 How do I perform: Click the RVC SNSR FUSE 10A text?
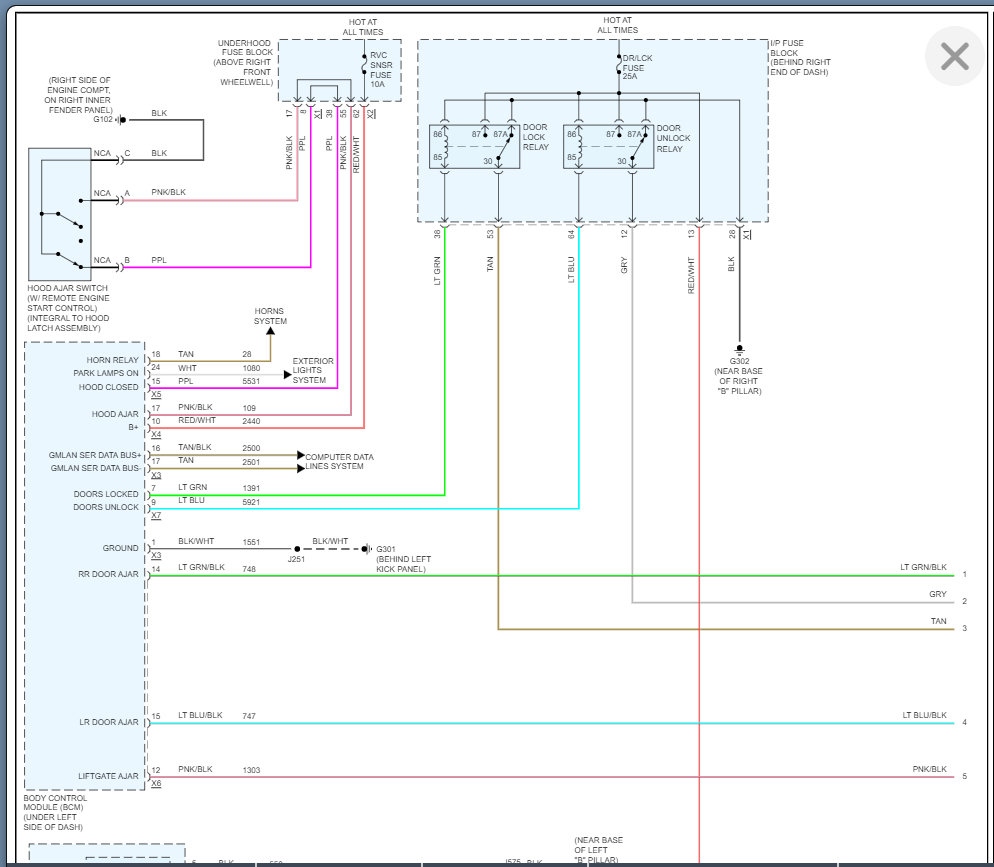pyautogui.click(x=381, y=70)
